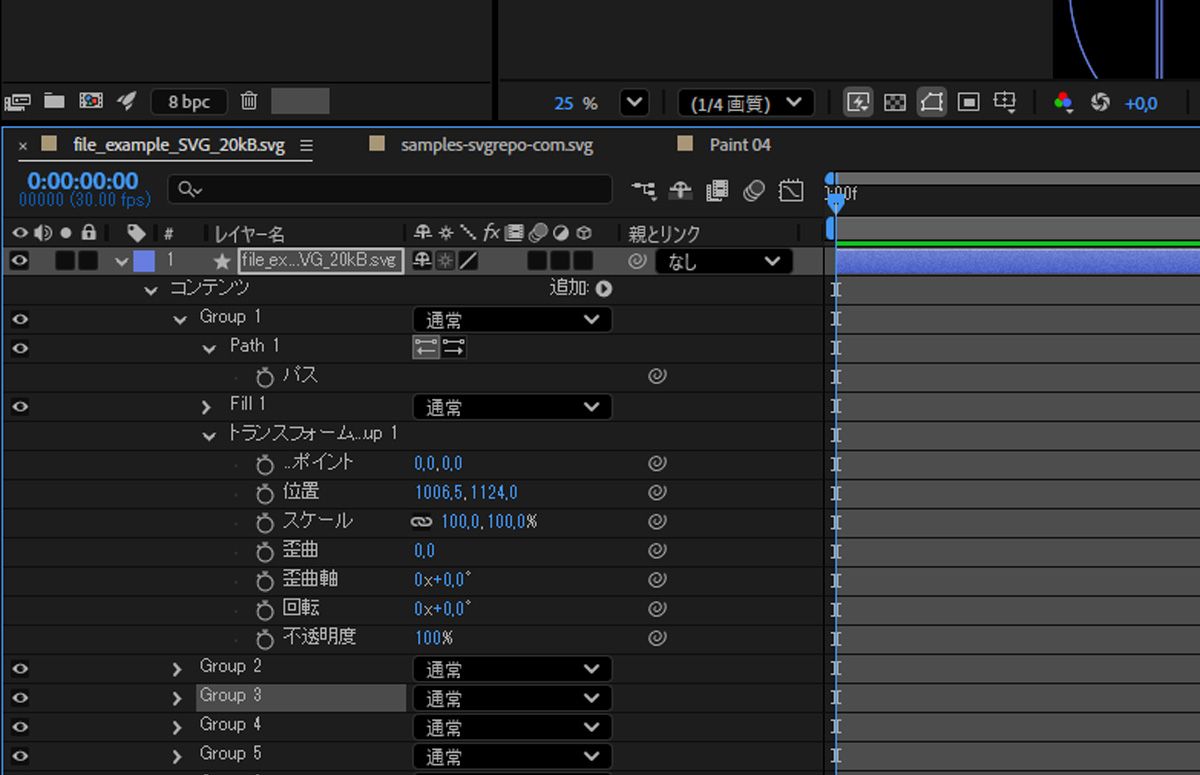The height and width of the screenshot is (775, 1200).
Task: Click the 不透明度 value 100%
Action: pos(434,638)
